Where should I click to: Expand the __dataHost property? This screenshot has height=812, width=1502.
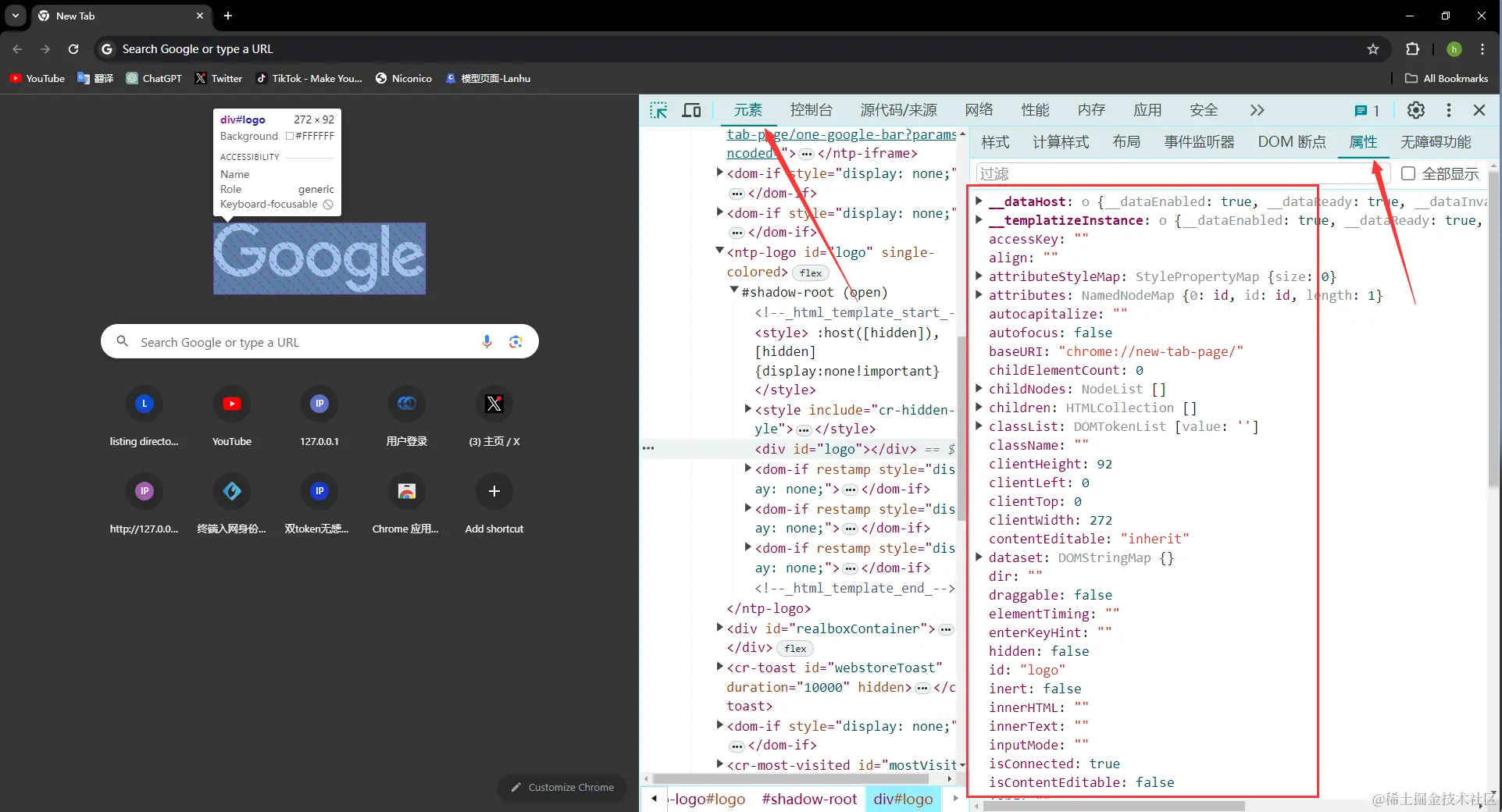click(x=979, y=201)
